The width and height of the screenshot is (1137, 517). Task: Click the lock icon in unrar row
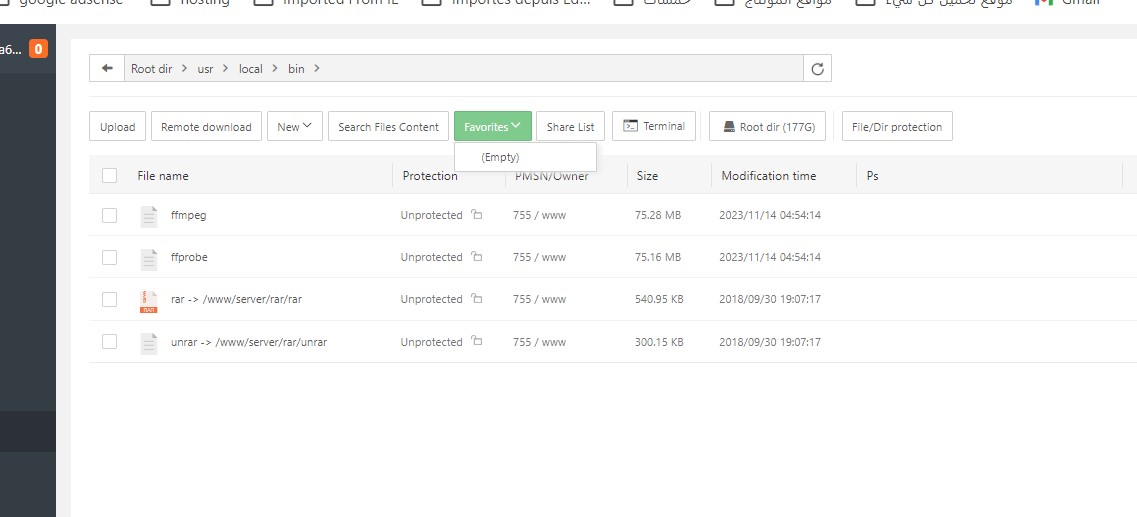point(476,342)
